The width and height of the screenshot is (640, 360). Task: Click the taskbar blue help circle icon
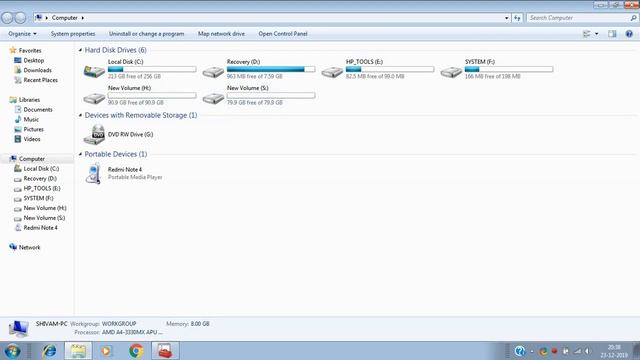click(x=520, y=351)
